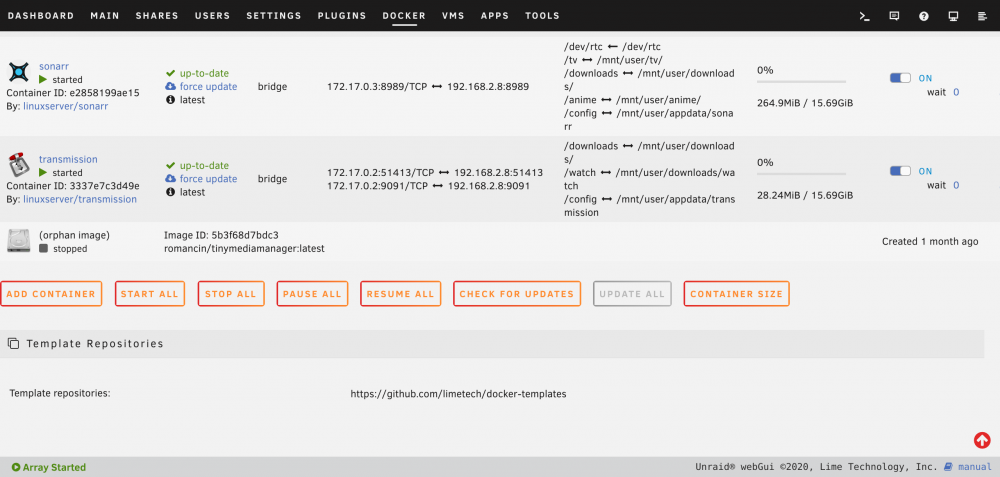Viewport: 1000px width, 477px height.
Task: Click the Start All button
Action: (x=150, y=294)
